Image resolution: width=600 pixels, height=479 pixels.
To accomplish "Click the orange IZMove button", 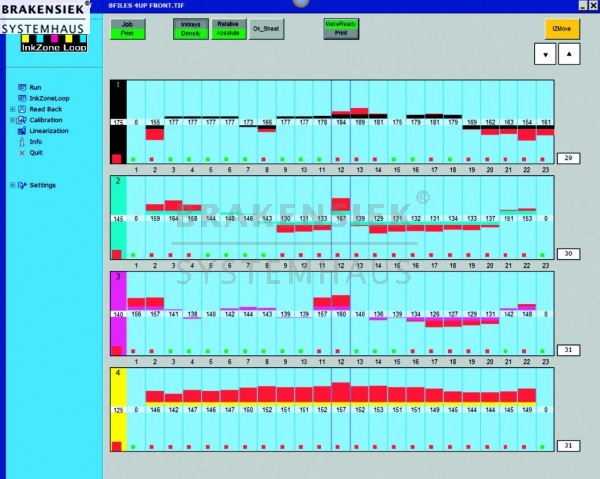I will tap(562, 29).
